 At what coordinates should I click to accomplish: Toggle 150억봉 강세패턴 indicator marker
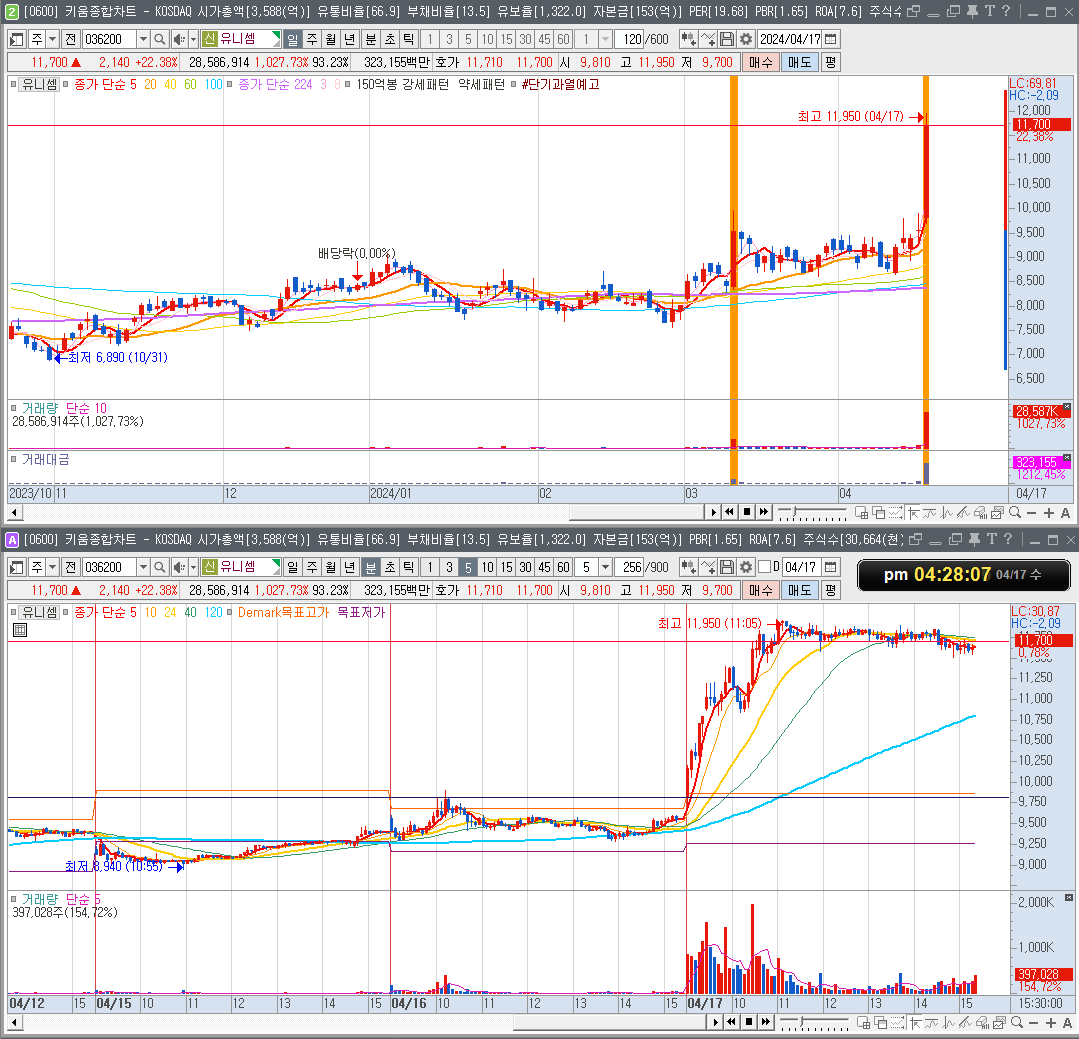click(348, 84)
